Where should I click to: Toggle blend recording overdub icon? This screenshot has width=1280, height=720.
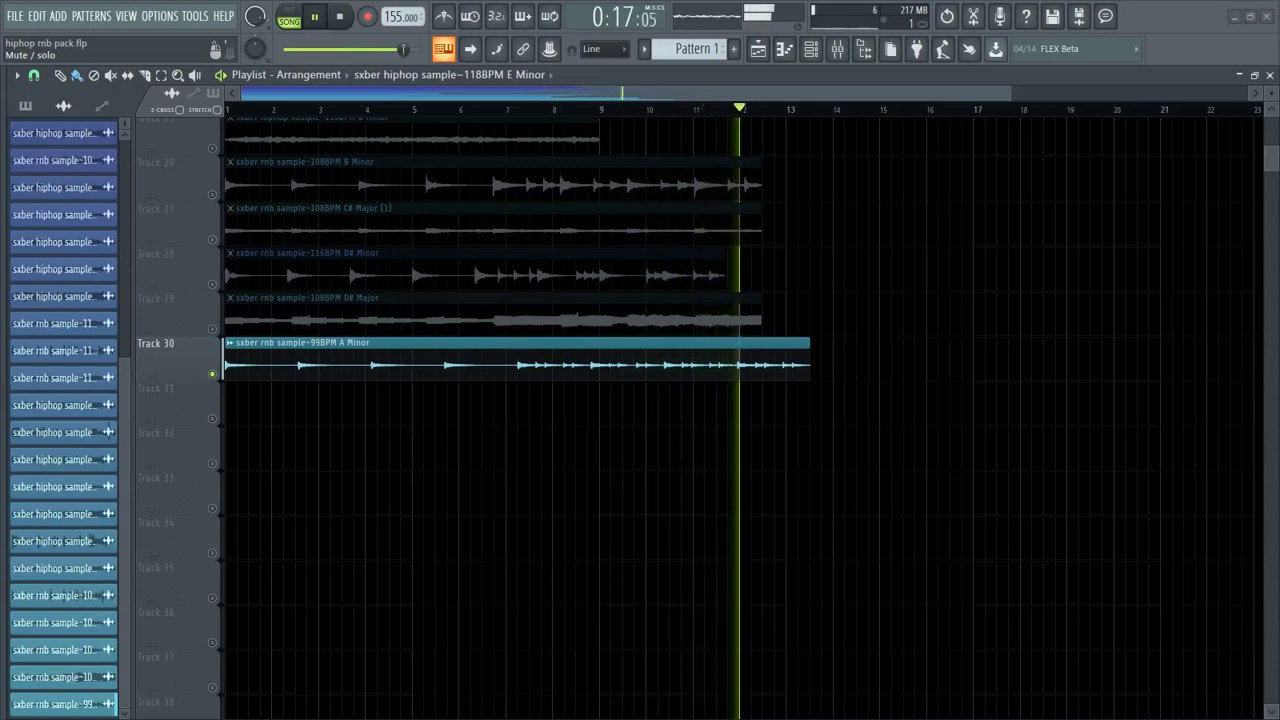point(522,16)
